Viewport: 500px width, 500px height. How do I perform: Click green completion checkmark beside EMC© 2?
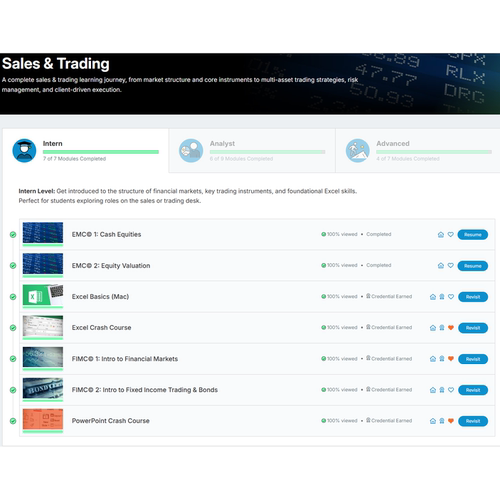pyautogui.click(x=13, y=266)
